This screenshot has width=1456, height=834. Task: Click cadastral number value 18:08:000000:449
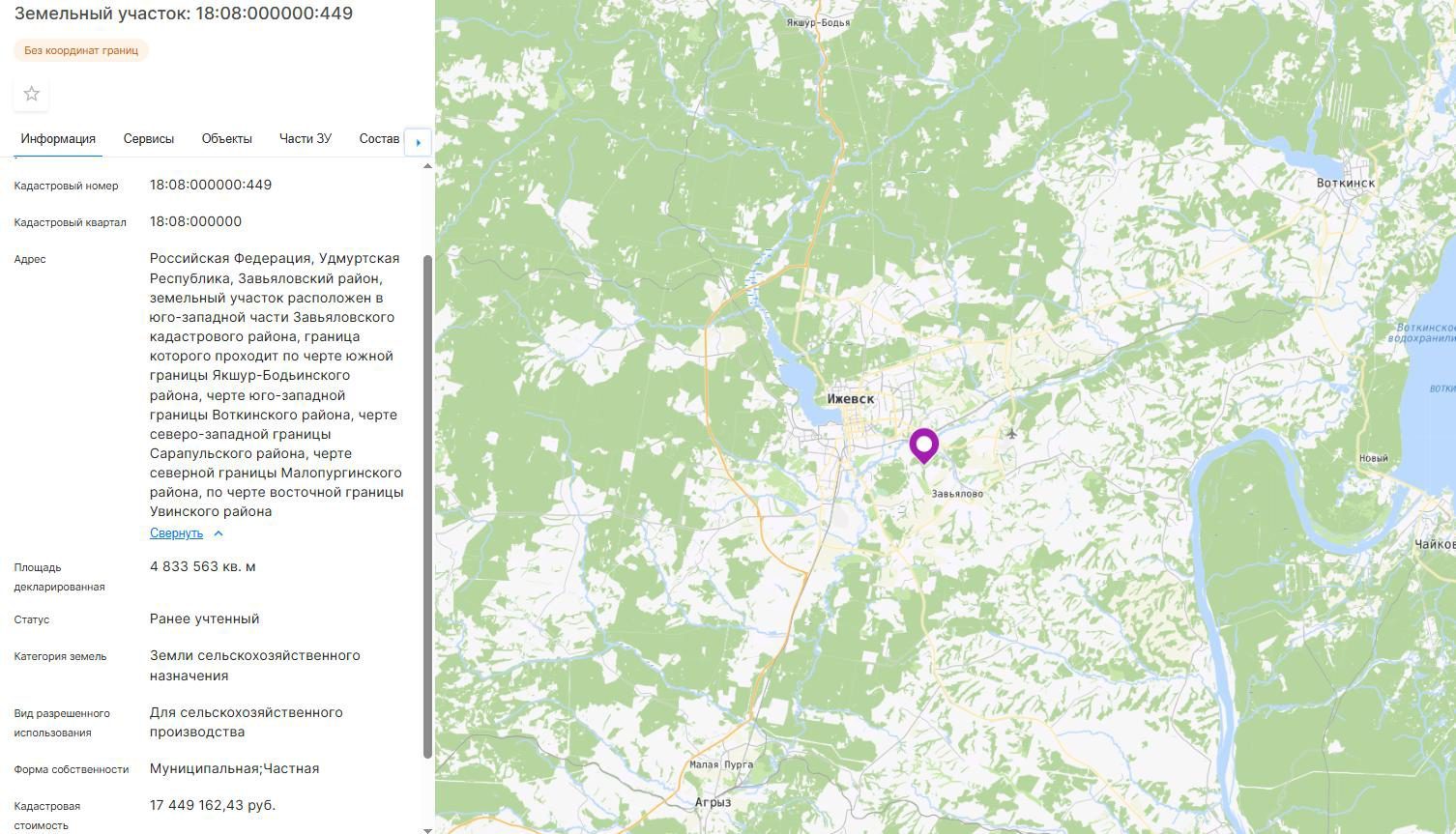tap(211, 185)
